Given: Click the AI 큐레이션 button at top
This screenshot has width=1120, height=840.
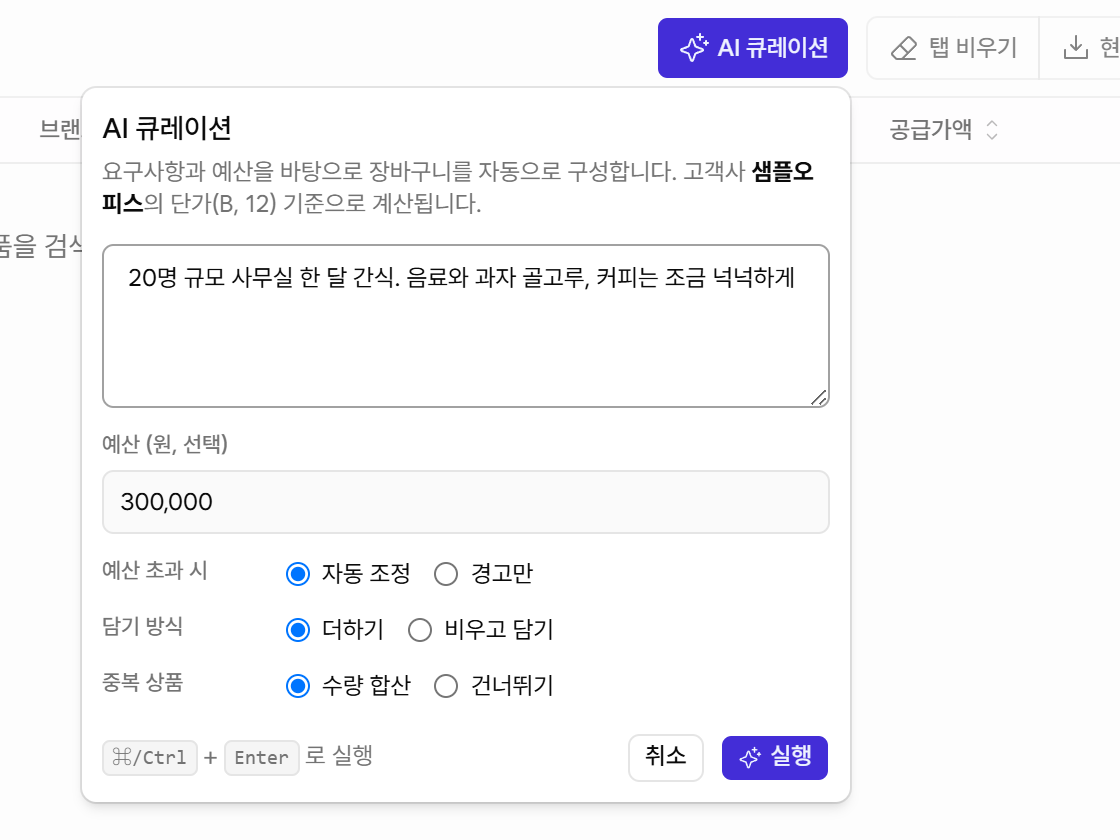Looking at the screenshot, I should (x=752, y=48).
